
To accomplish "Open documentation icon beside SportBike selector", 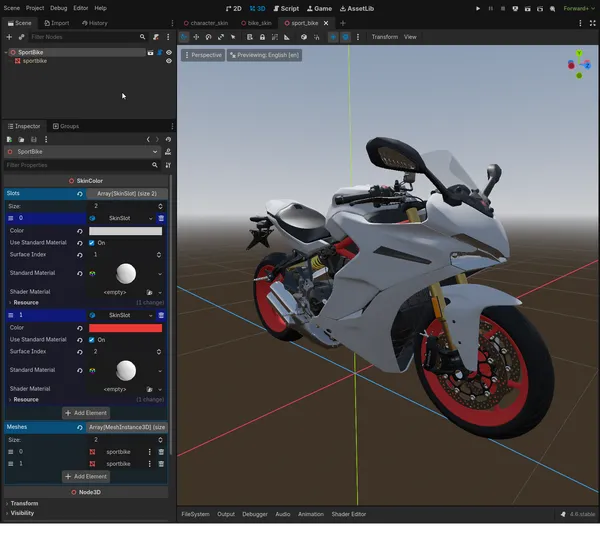I will tap(168, 152).
